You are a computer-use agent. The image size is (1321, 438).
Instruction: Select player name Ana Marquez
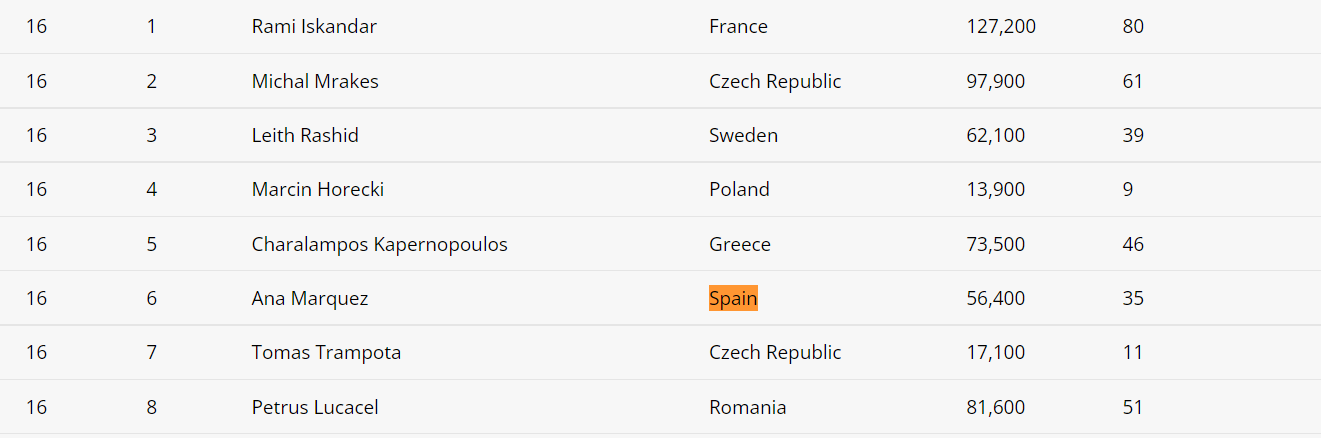310,298
